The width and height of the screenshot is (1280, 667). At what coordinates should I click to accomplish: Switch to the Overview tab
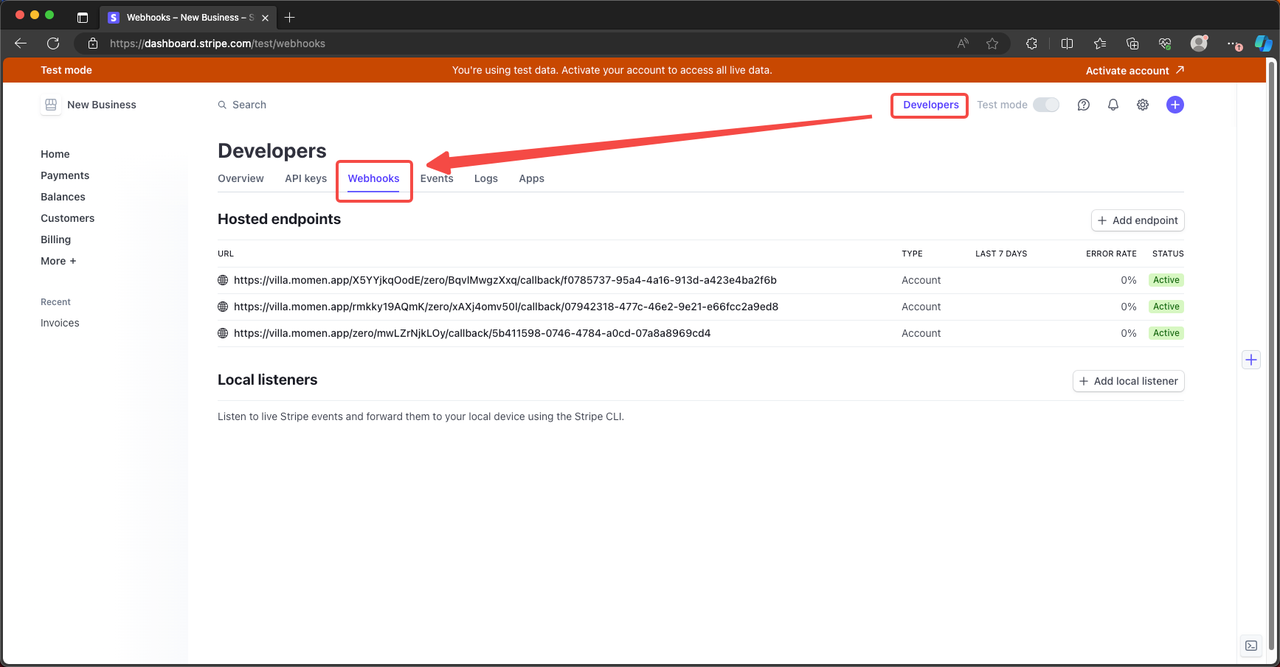point(241,179)
